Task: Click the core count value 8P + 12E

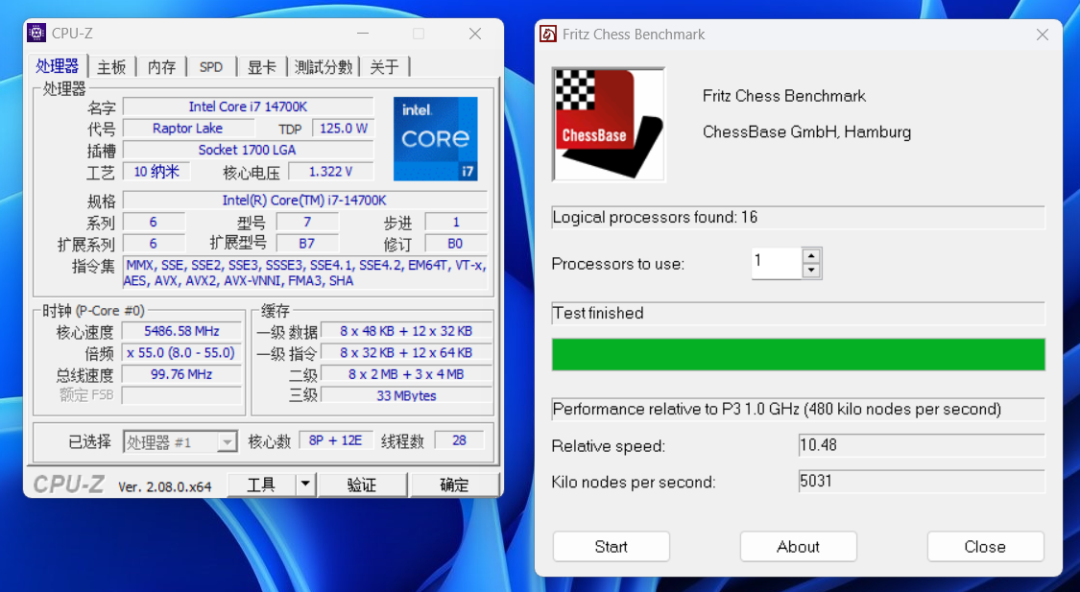Action: tap(336, 440)
